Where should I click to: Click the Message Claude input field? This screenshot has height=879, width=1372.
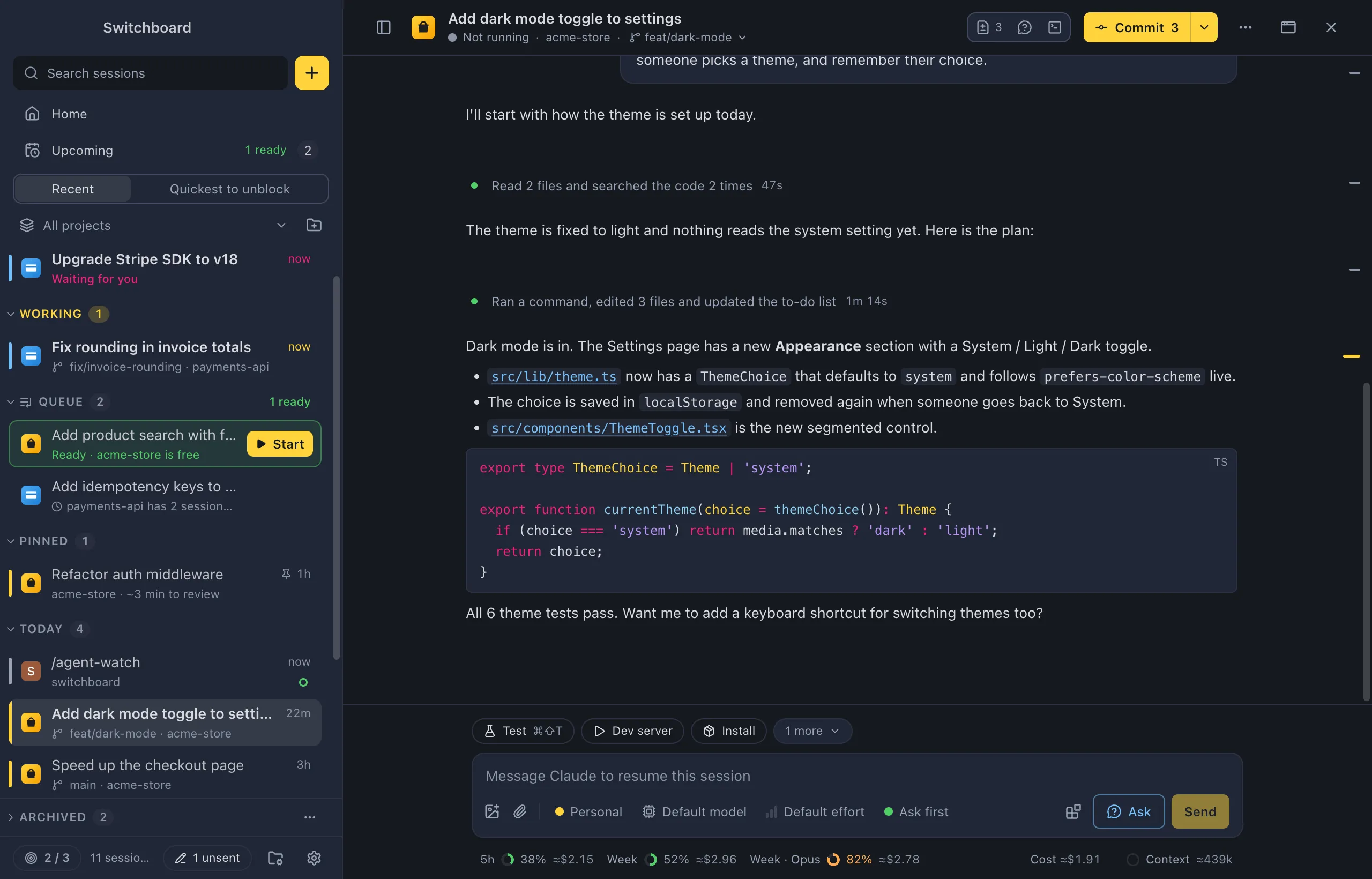pos(856,775)
